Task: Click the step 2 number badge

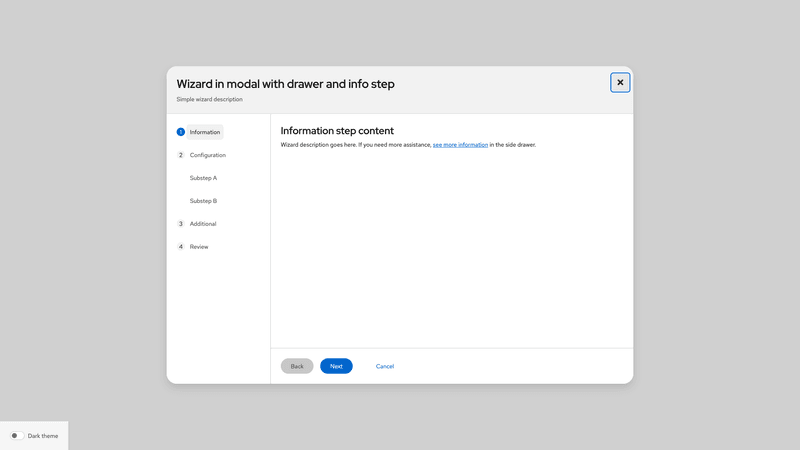Action: point(181,155)
